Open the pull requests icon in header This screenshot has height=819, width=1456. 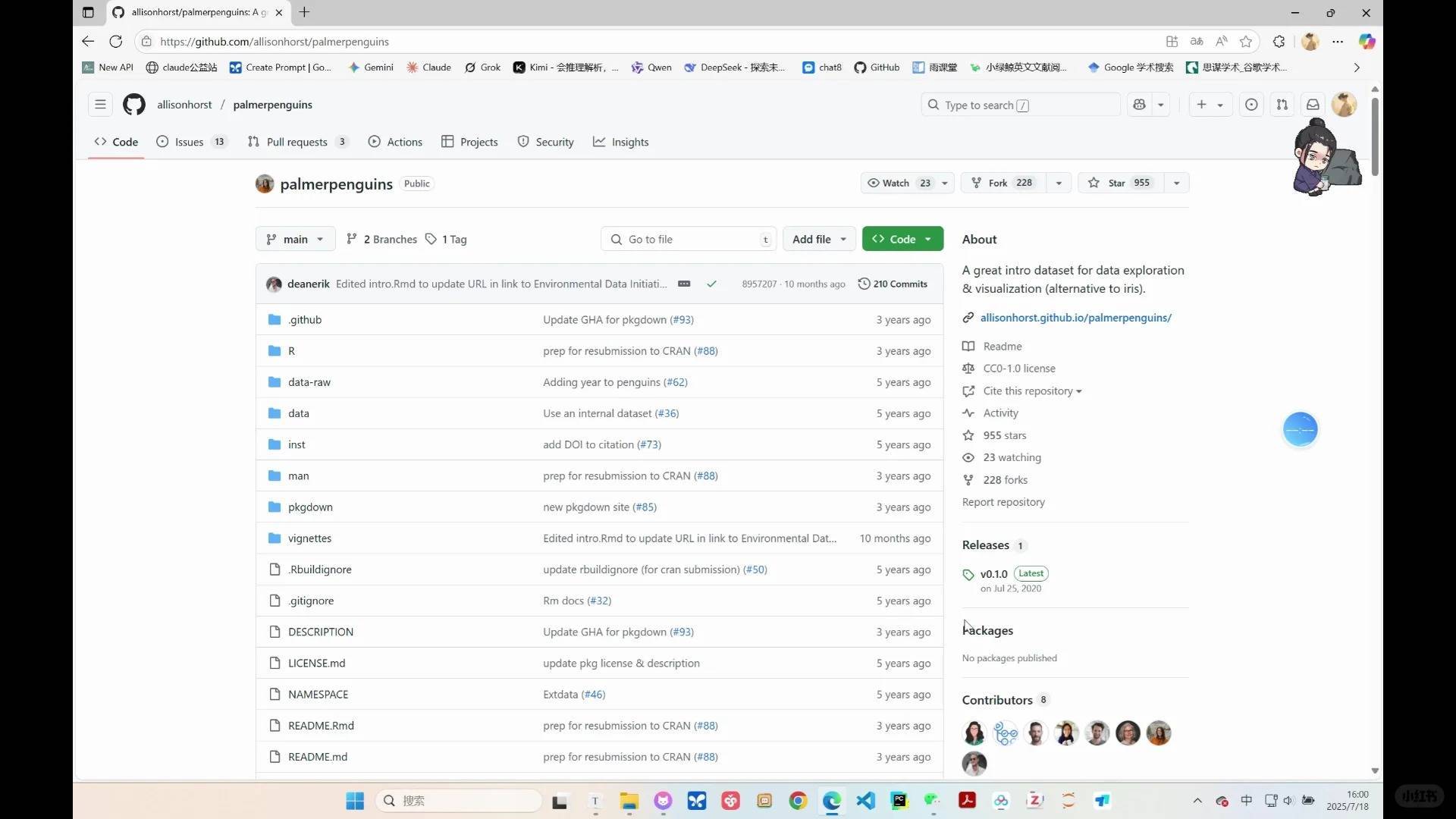[1282, 105]
